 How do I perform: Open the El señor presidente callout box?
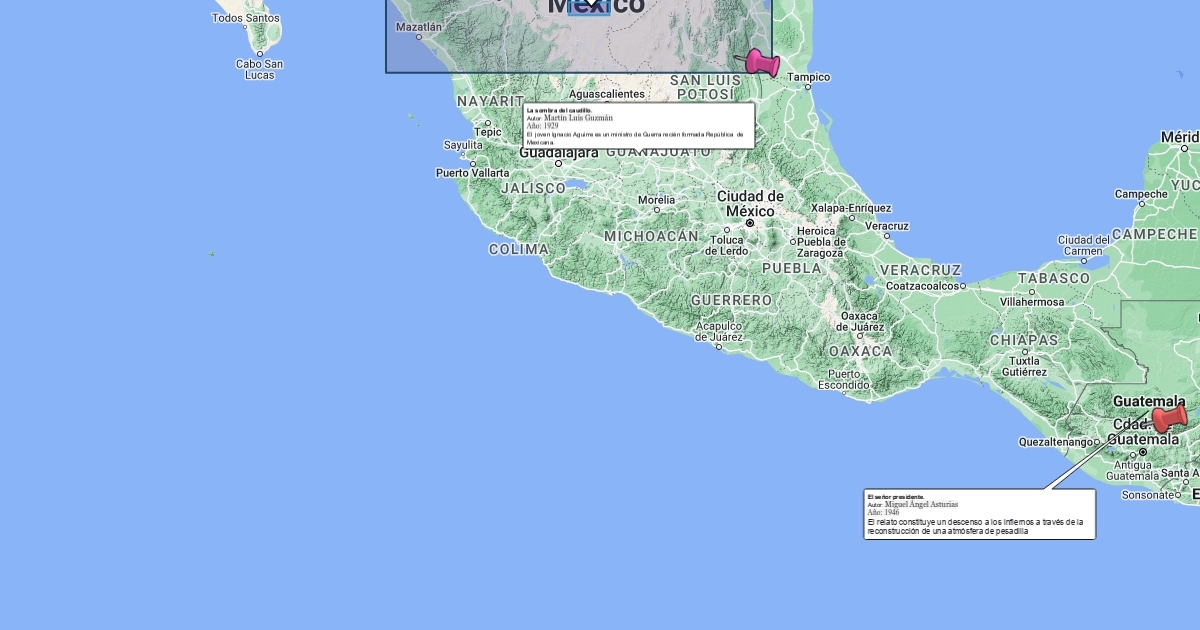coord(979,514)
